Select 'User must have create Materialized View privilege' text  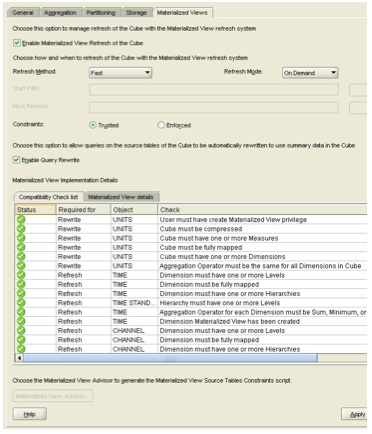click(x=233, y=220)
